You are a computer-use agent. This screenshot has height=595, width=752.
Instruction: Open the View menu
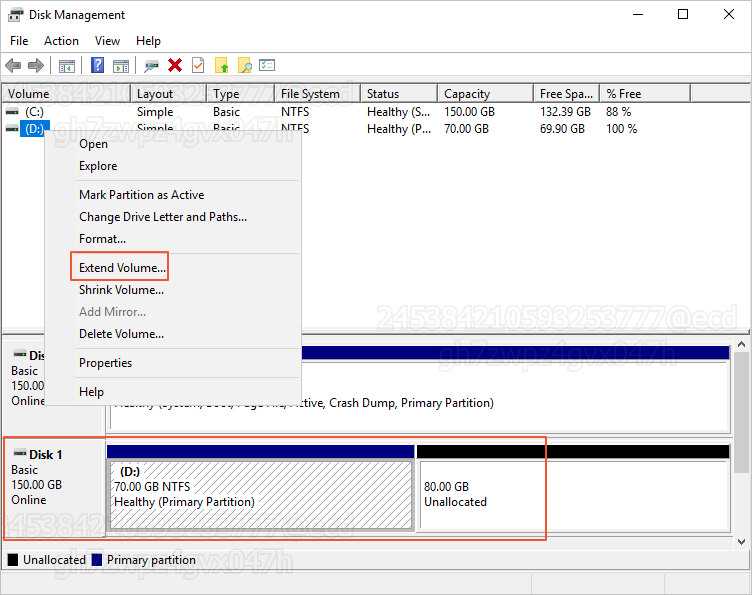107,41
